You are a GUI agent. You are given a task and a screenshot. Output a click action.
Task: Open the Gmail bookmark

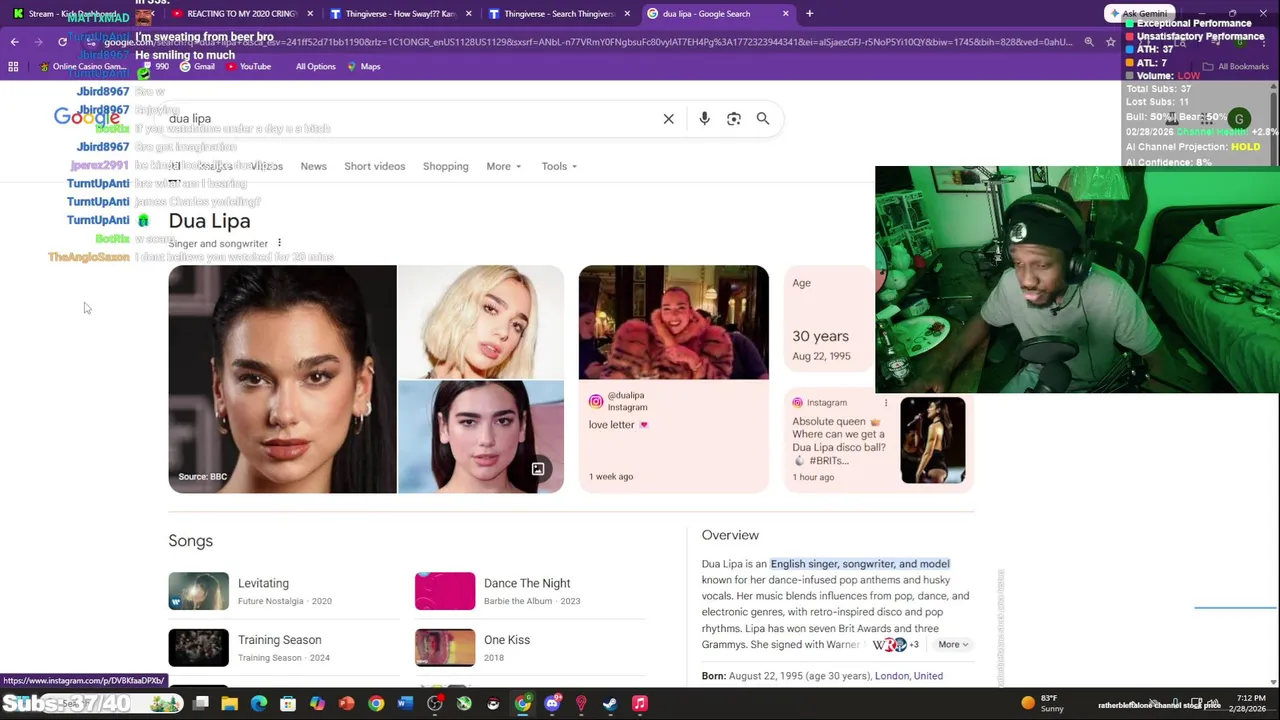click(x=197, y=66)
